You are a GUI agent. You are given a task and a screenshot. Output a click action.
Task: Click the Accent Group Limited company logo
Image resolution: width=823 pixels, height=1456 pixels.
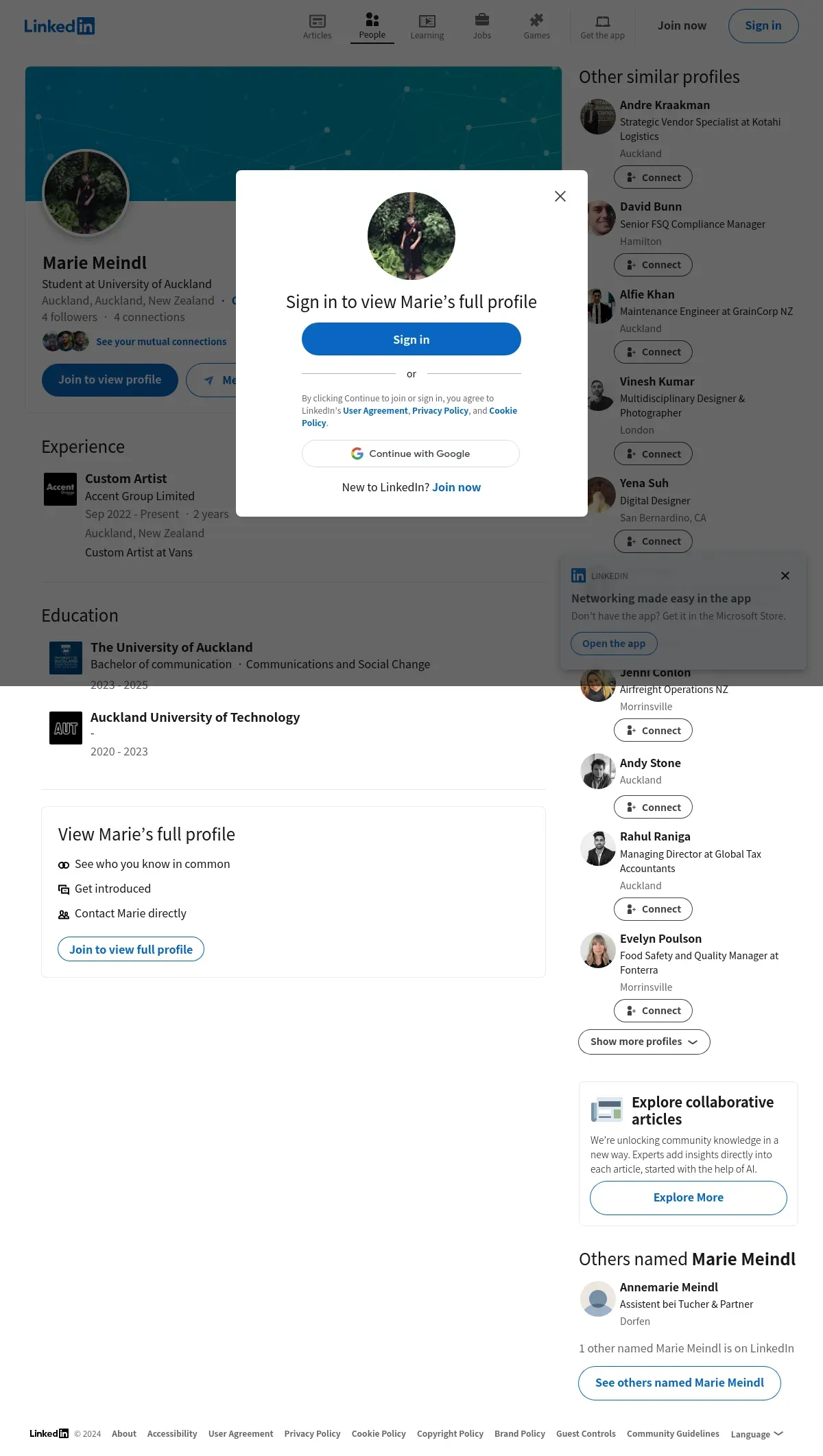click(x=60, y=489)
